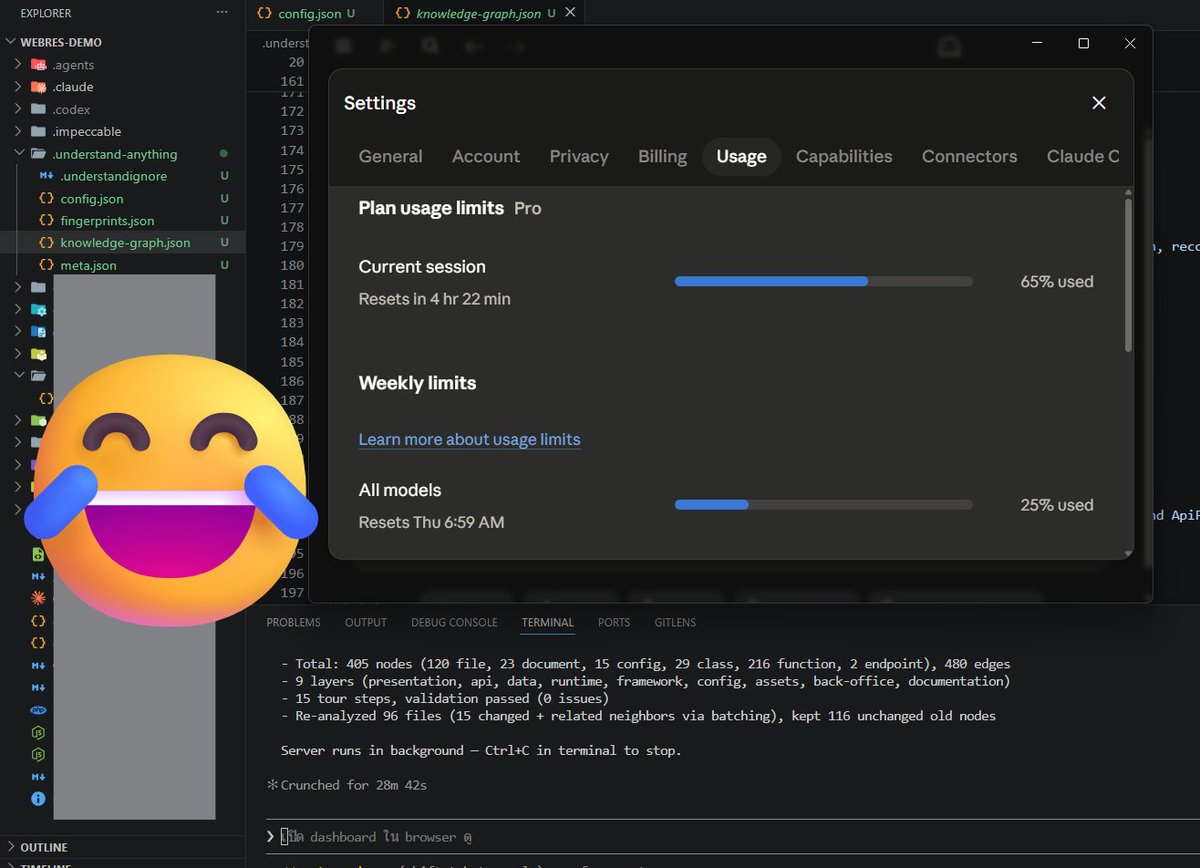This screenshot has width=1200, height=868.
Task: Open the GITLENS panel
Action: 675,622
